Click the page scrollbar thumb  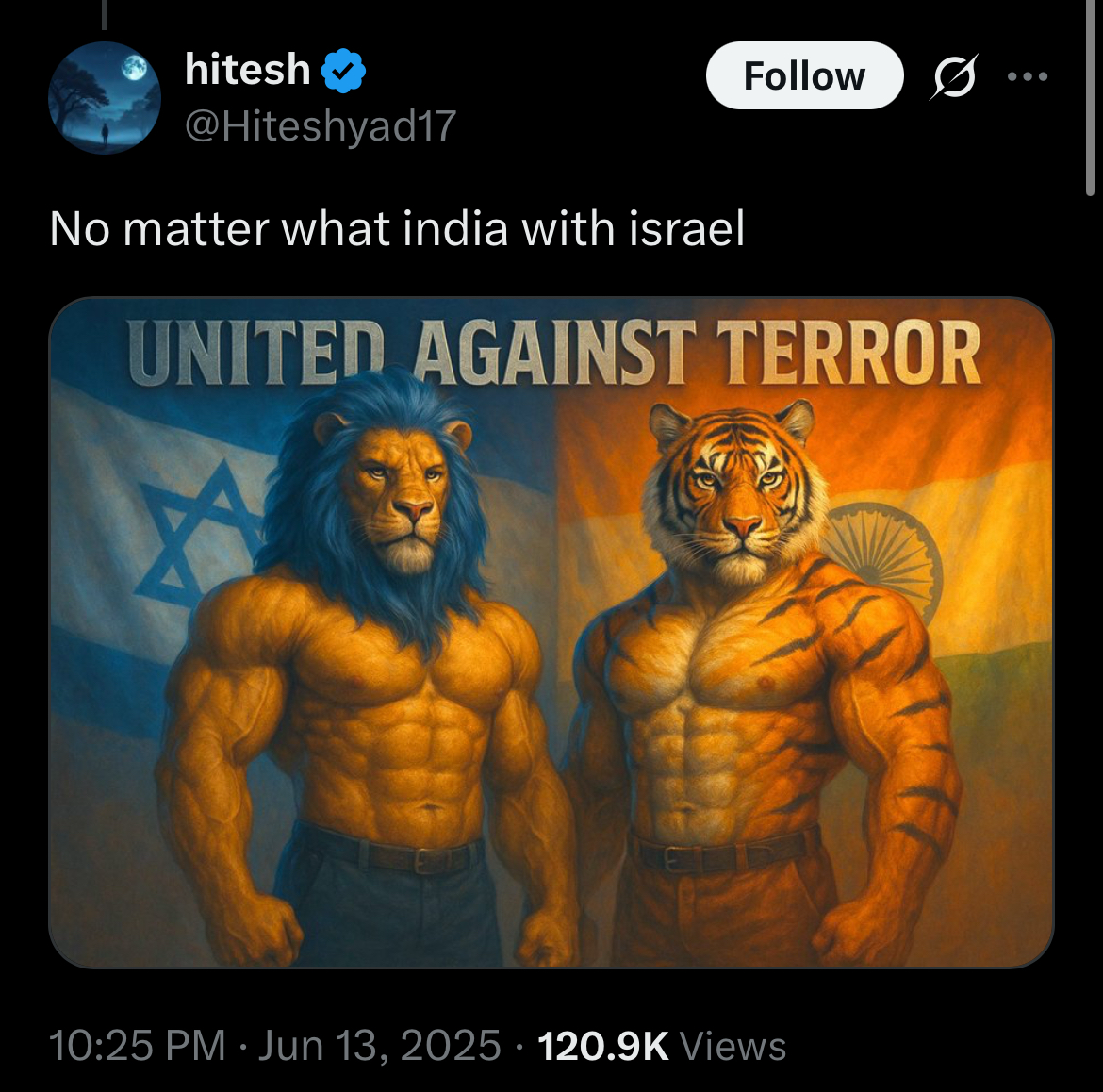(x=1090, y=98)
